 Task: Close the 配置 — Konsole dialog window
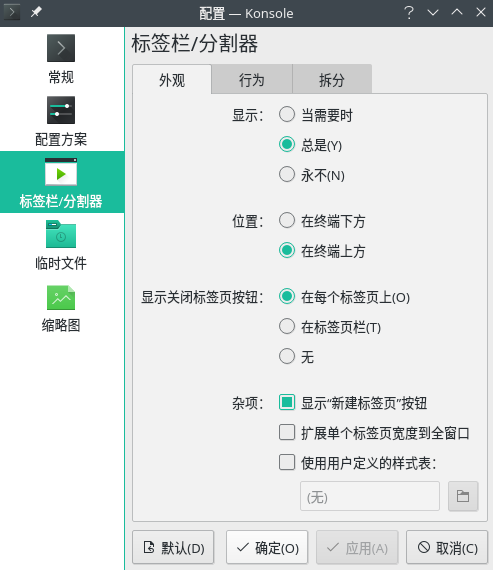tap(481, 13)
